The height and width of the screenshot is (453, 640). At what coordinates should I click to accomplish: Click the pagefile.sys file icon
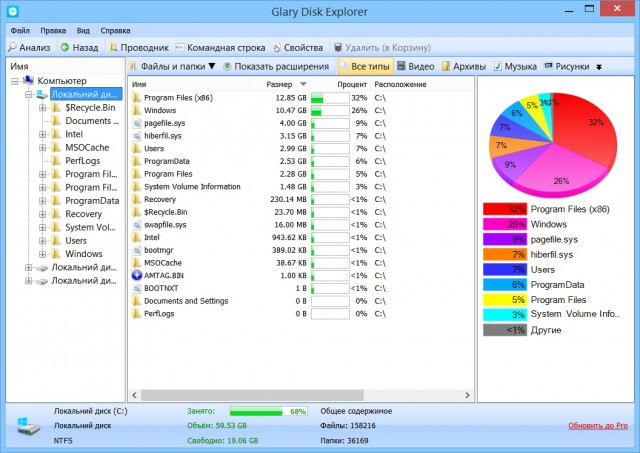coord(137,123)
